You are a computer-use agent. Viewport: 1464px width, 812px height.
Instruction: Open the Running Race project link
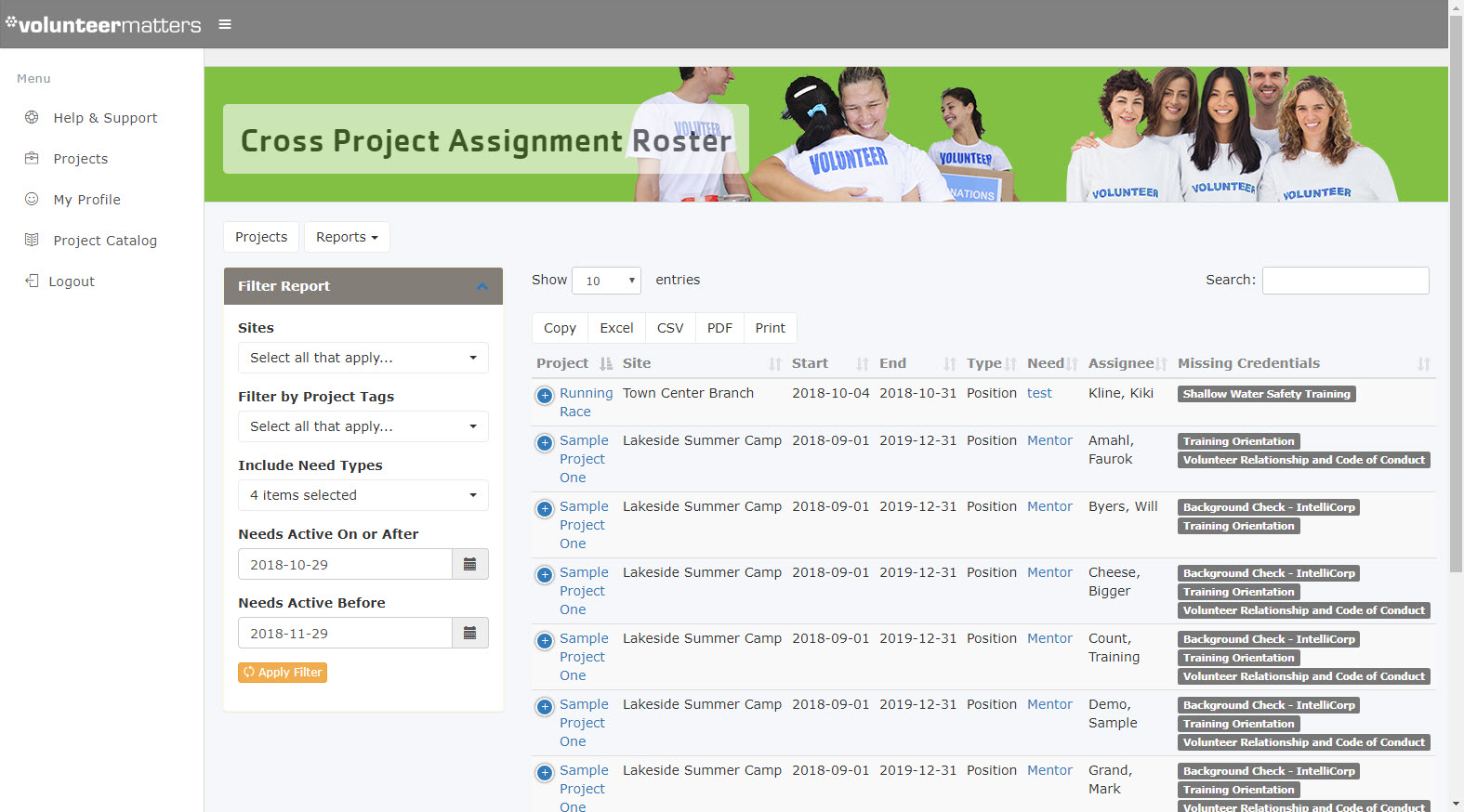[x=586, y=402]
